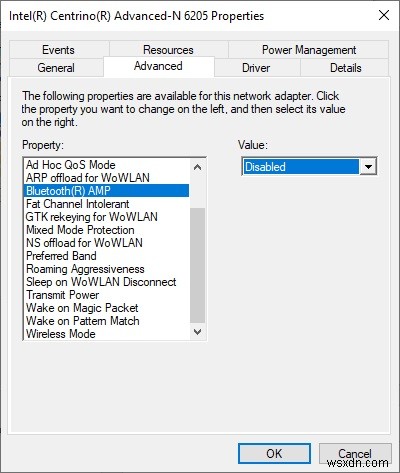Select Roaming Aggressiveness property
This screenshot has height=473, width=400.
click(x=107, y=269)
